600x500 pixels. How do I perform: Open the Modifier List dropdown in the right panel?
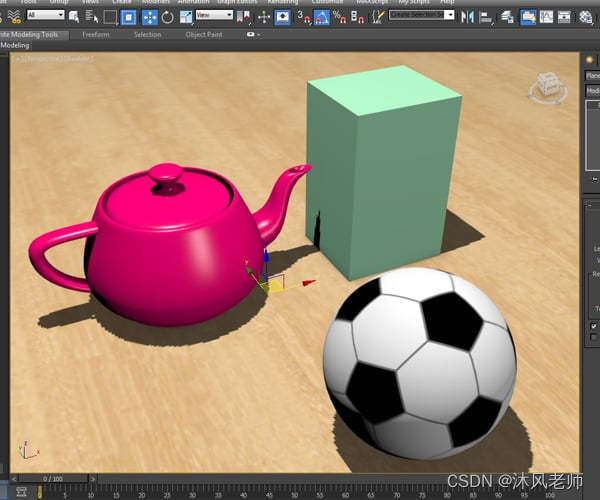coord(593,91)
